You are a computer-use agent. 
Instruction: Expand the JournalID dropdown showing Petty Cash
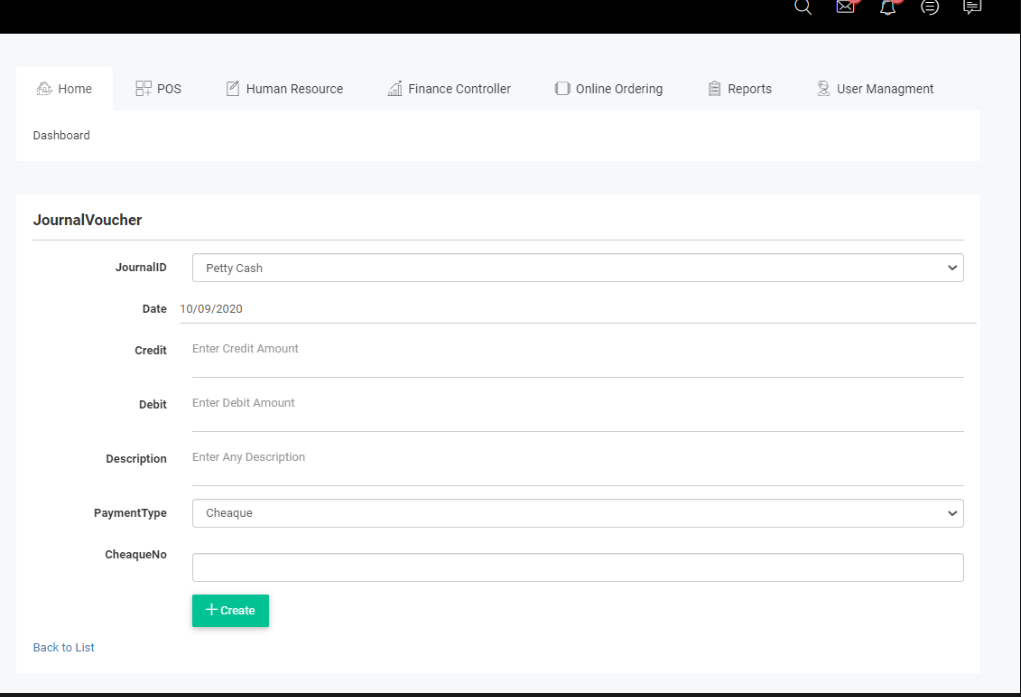(x=577, y=268)
